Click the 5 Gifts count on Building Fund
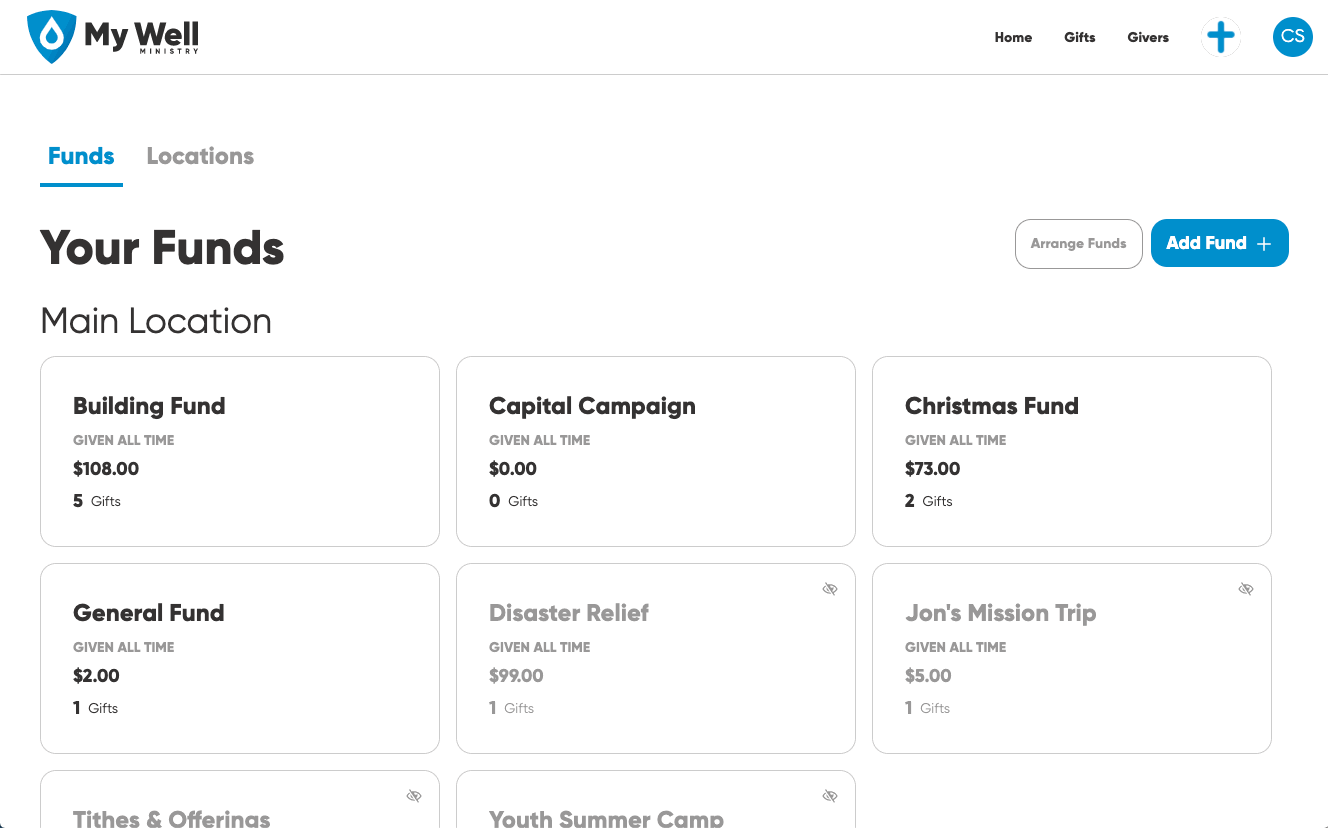Viewport: 1328px width, 828px height. [x=97, y=501]
